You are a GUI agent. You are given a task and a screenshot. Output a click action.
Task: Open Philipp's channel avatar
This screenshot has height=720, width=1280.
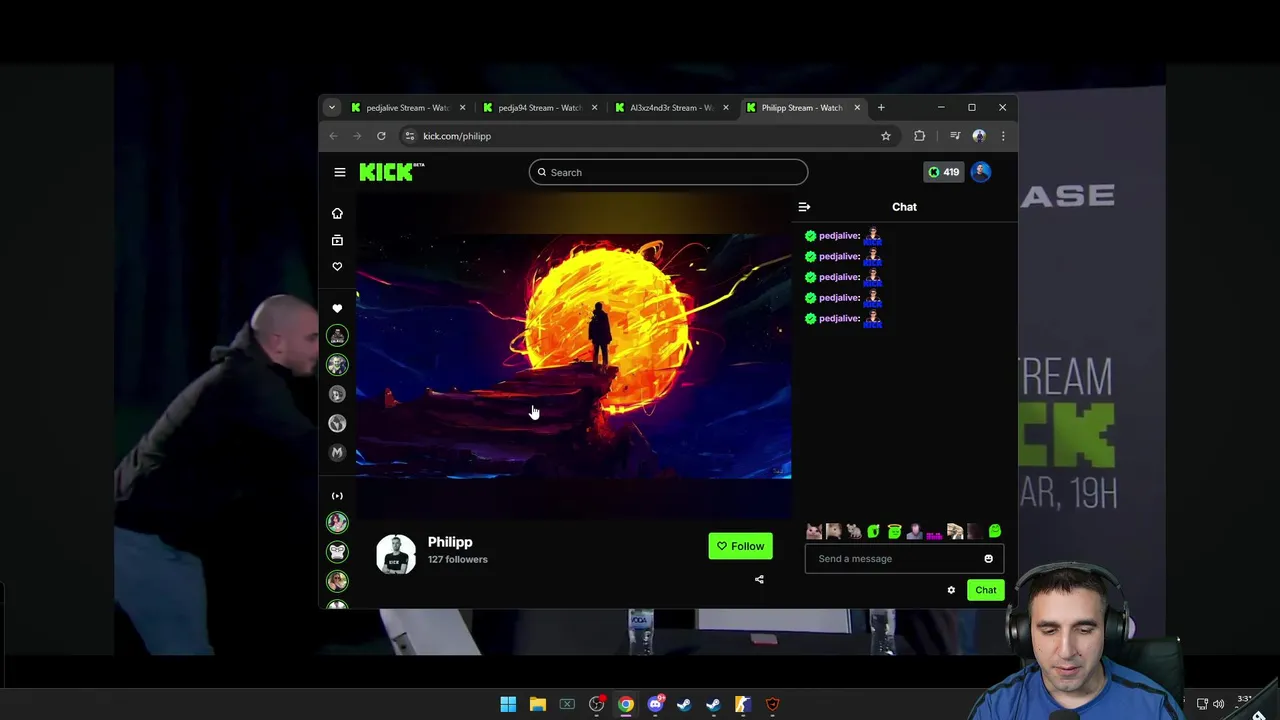pyautogui.click(x=396, y=554)
